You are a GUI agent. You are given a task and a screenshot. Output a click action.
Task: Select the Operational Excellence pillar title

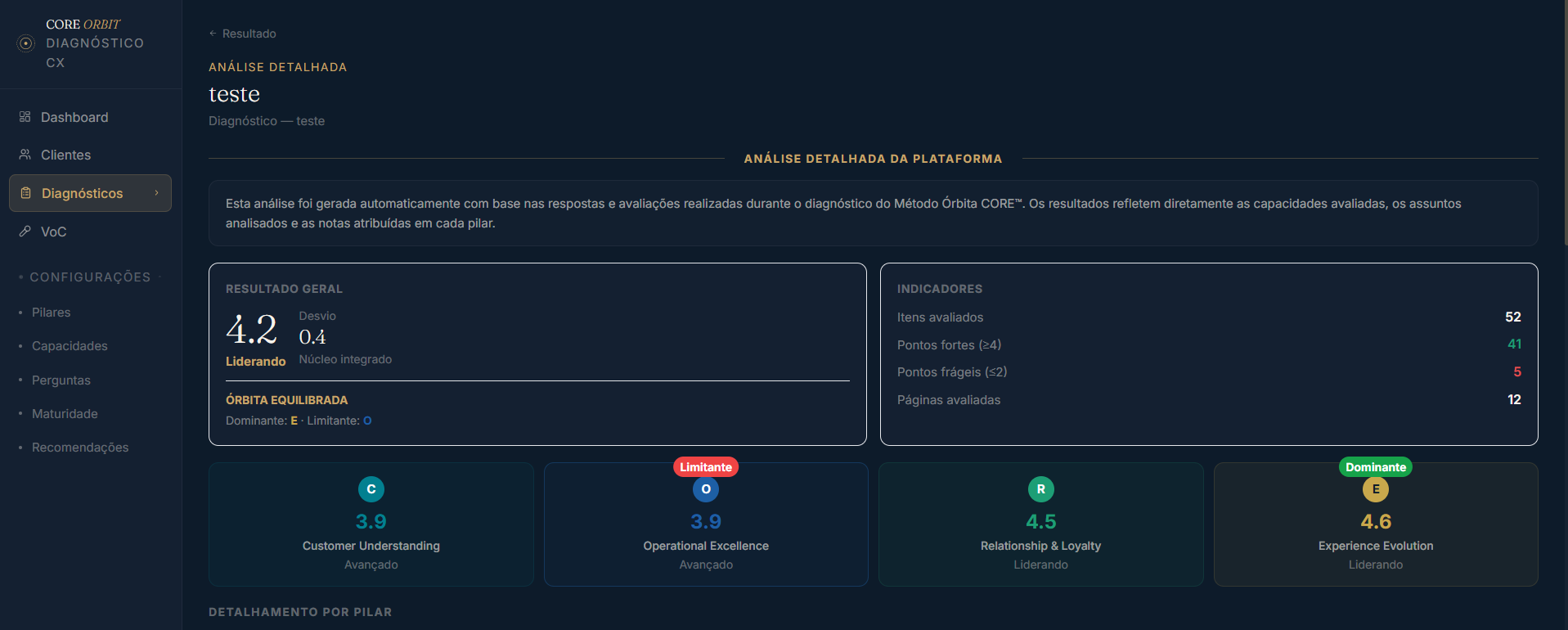[706, 546]
